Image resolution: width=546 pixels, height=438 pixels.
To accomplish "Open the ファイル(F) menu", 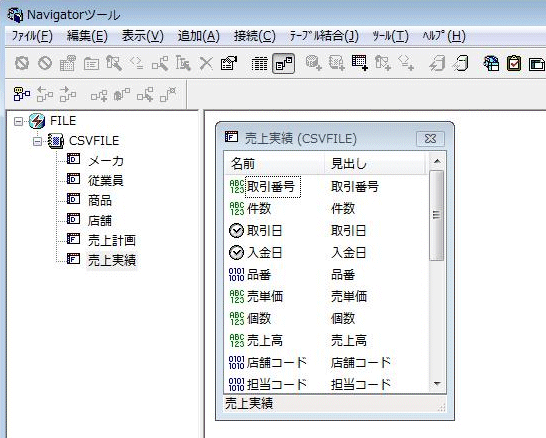I will [32, 36].
